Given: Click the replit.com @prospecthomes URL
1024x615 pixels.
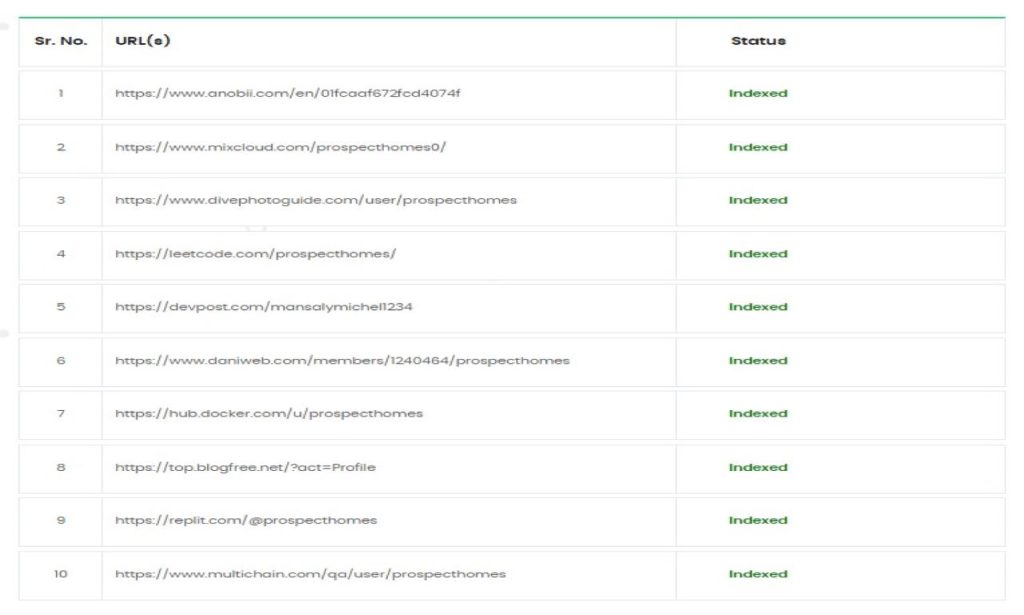Looking at the screenshot, I should 246,520.
